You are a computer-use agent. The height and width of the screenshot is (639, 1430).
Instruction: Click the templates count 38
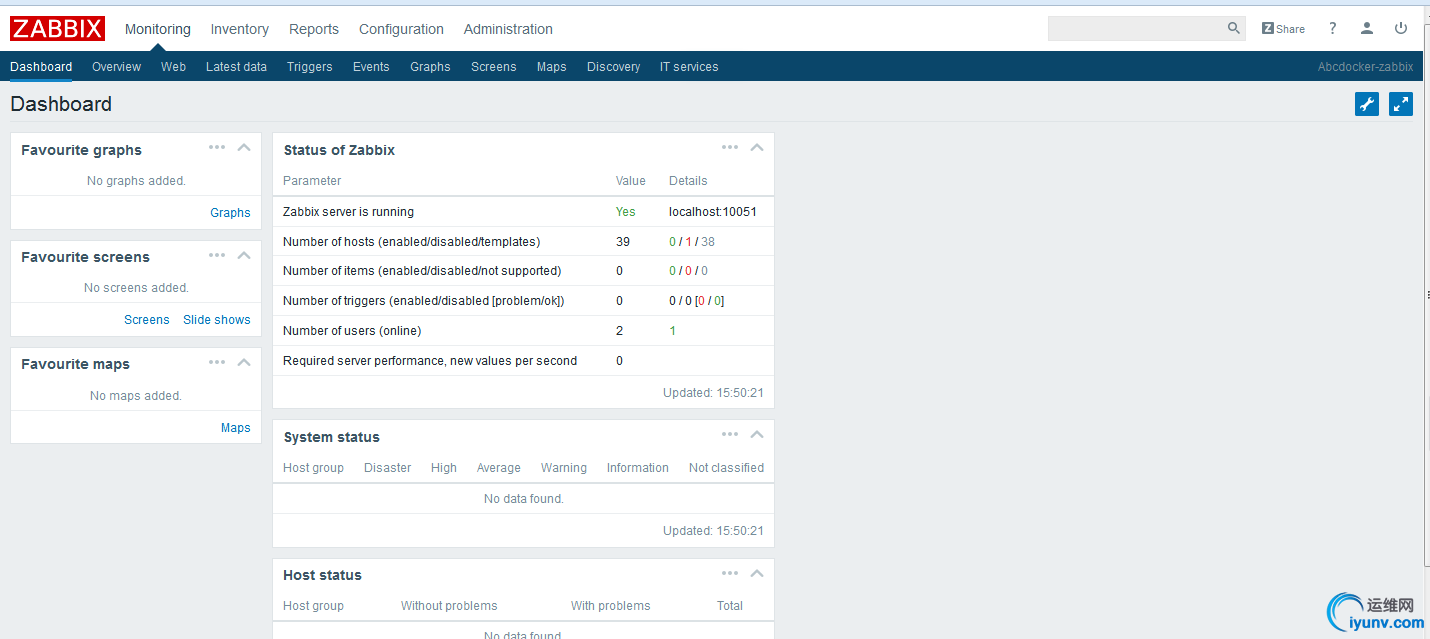tap(707, 242)
